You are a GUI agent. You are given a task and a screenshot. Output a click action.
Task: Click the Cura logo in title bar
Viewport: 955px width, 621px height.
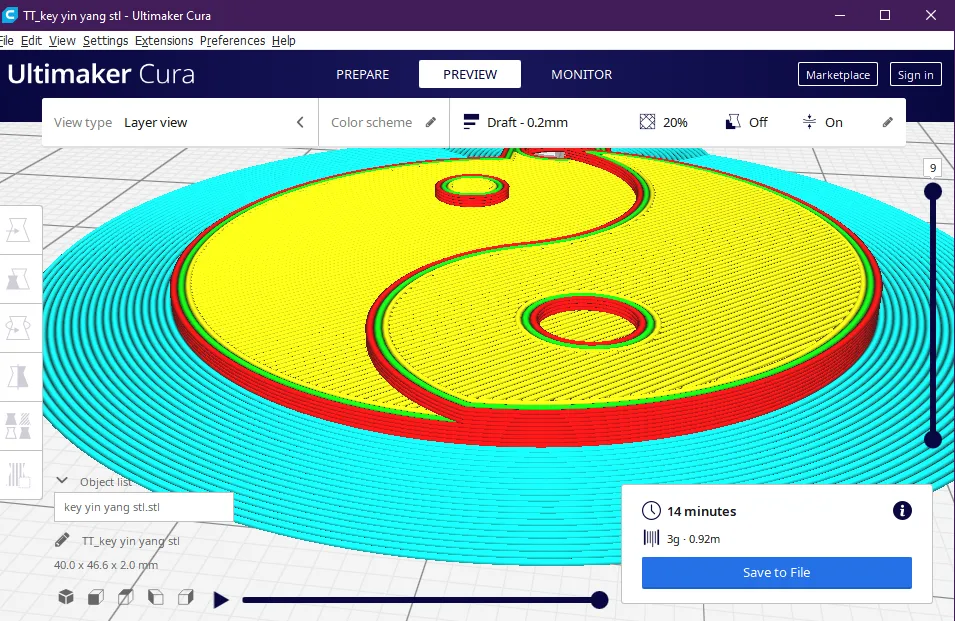click(x=10, y=15)
